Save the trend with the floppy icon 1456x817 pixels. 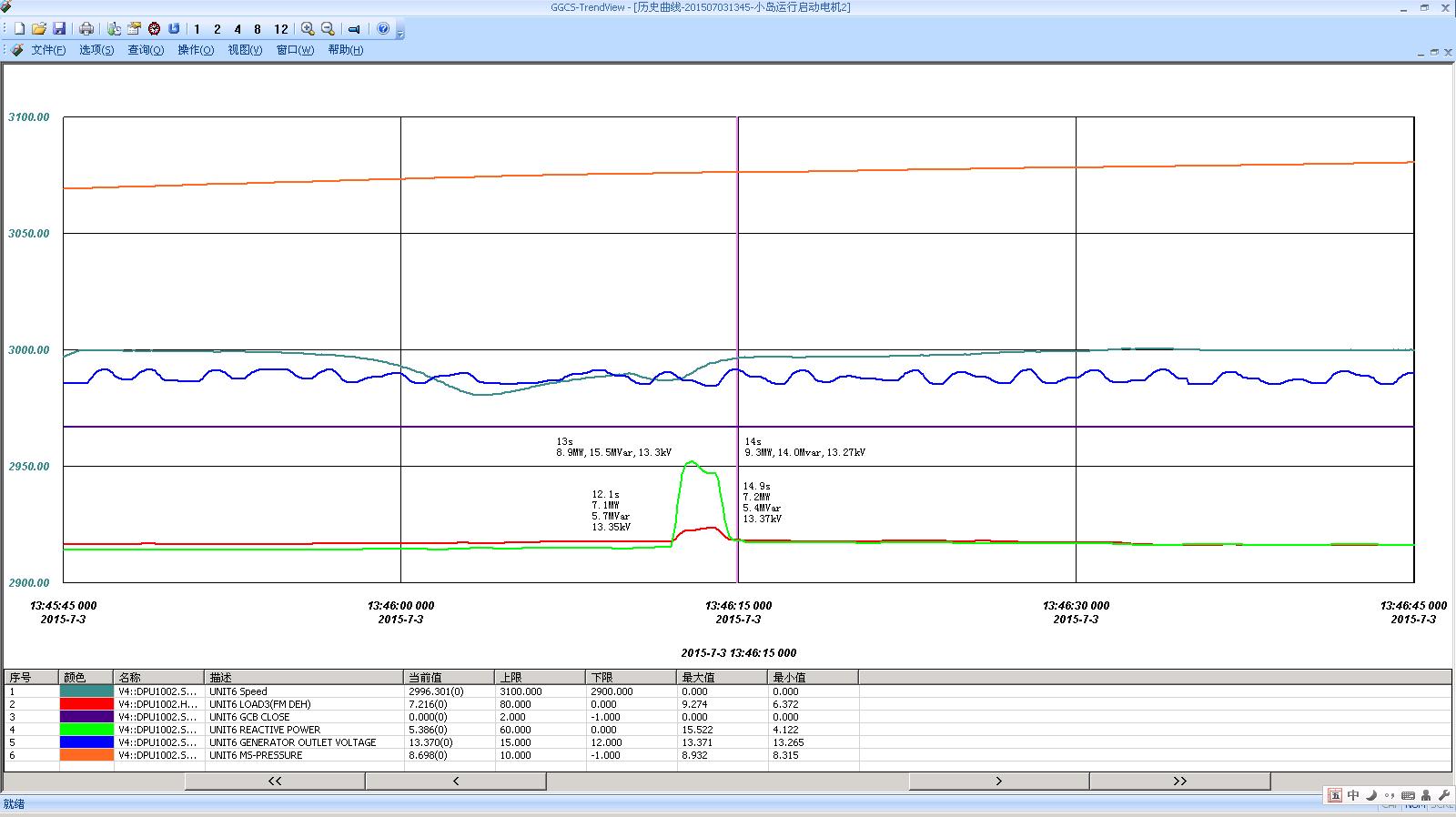[59, 29]
